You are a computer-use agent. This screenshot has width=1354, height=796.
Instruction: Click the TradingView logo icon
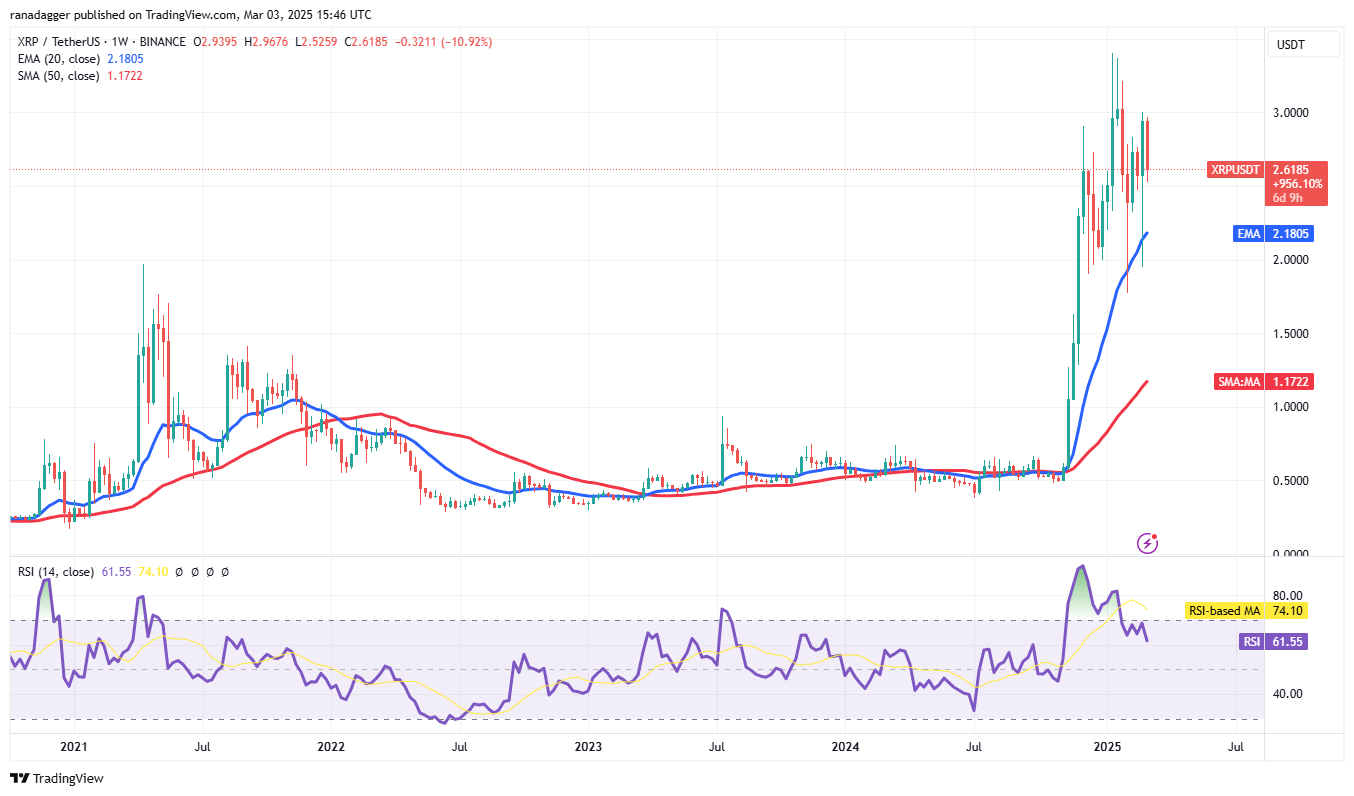20,778
